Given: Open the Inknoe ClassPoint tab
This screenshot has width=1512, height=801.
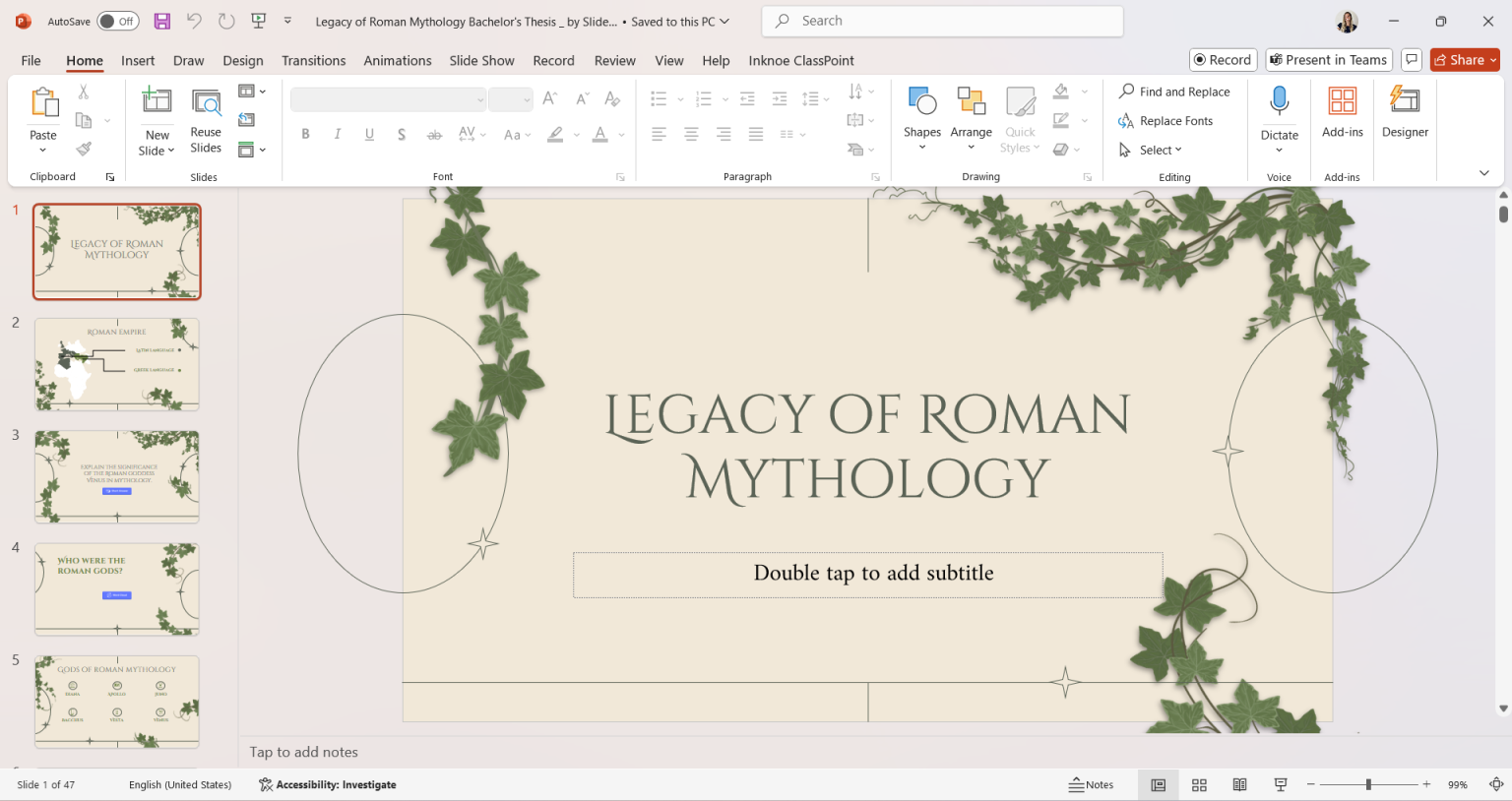Looking at the screenshot, I should tap(801, 60).
